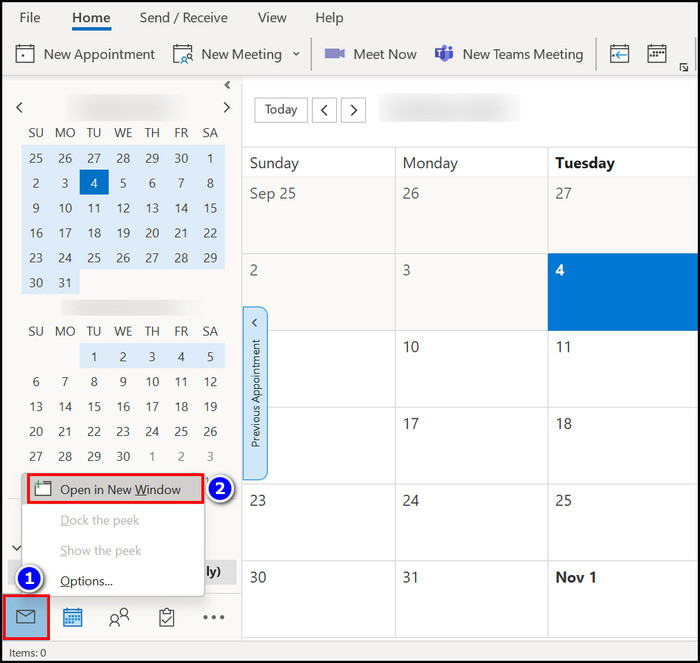Open the People contacts icon
This screenshot has height=663, width=700.
pyautogui.click(x=119, y=617)
